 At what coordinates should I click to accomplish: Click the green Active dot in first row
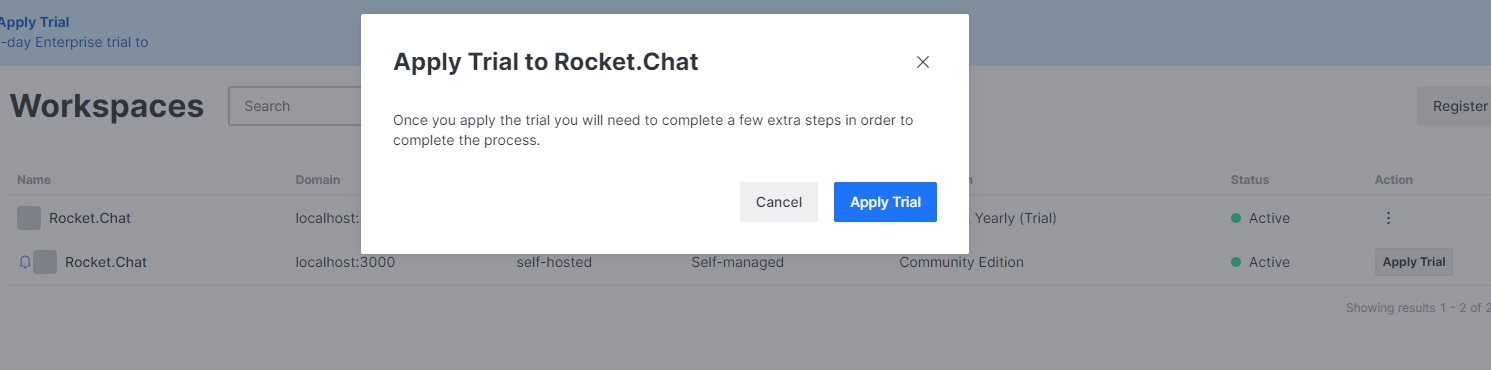[x=1236, y=218]
